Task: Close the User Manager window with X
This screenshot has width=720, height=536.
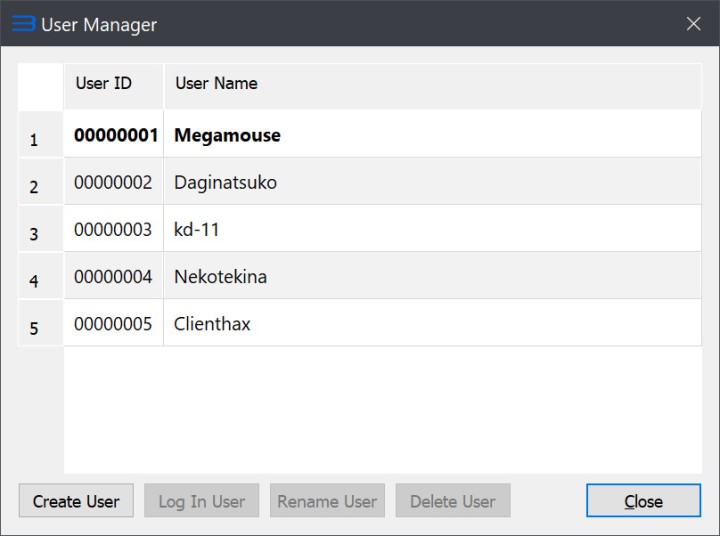Action: click(x=693, y=24)
